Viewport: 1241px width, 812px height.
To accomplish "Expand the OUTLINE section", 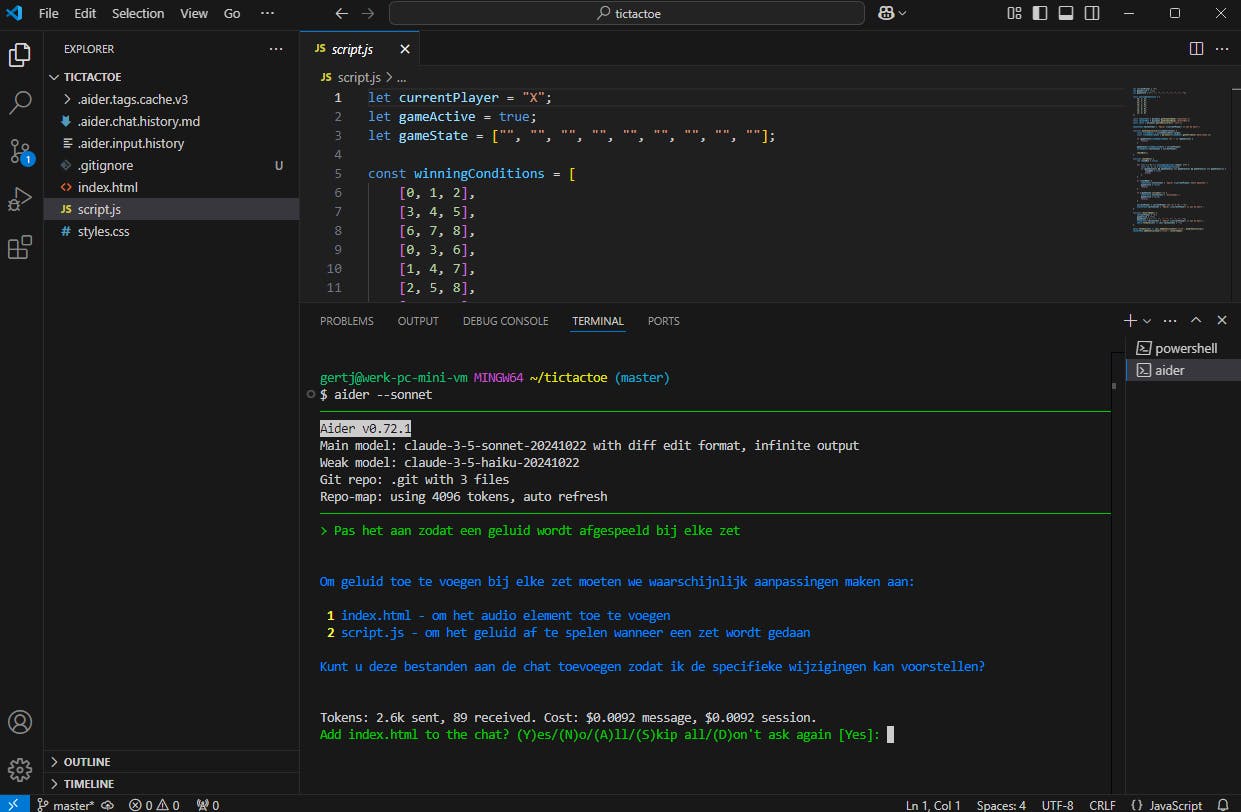I will point(87,762).
